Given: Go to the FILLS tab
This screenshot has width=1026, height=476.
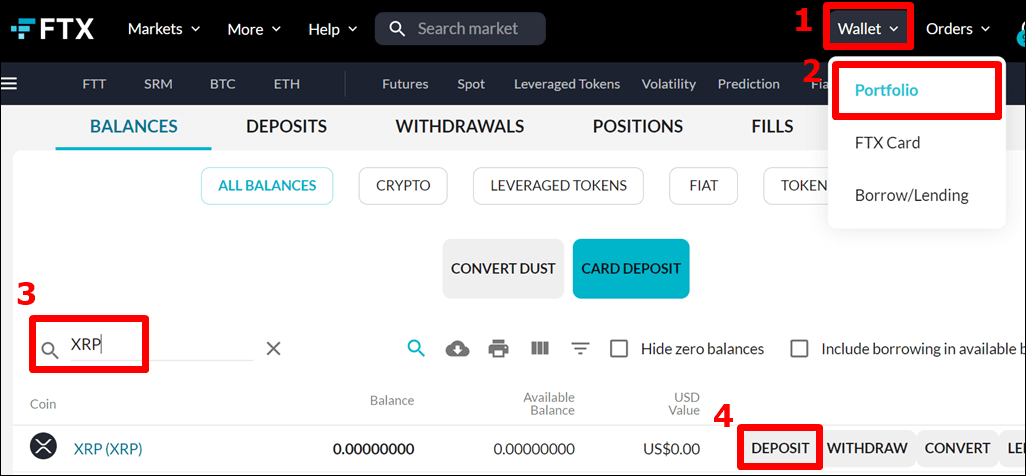Looking at the screenshot, I should tap(773, 126).
